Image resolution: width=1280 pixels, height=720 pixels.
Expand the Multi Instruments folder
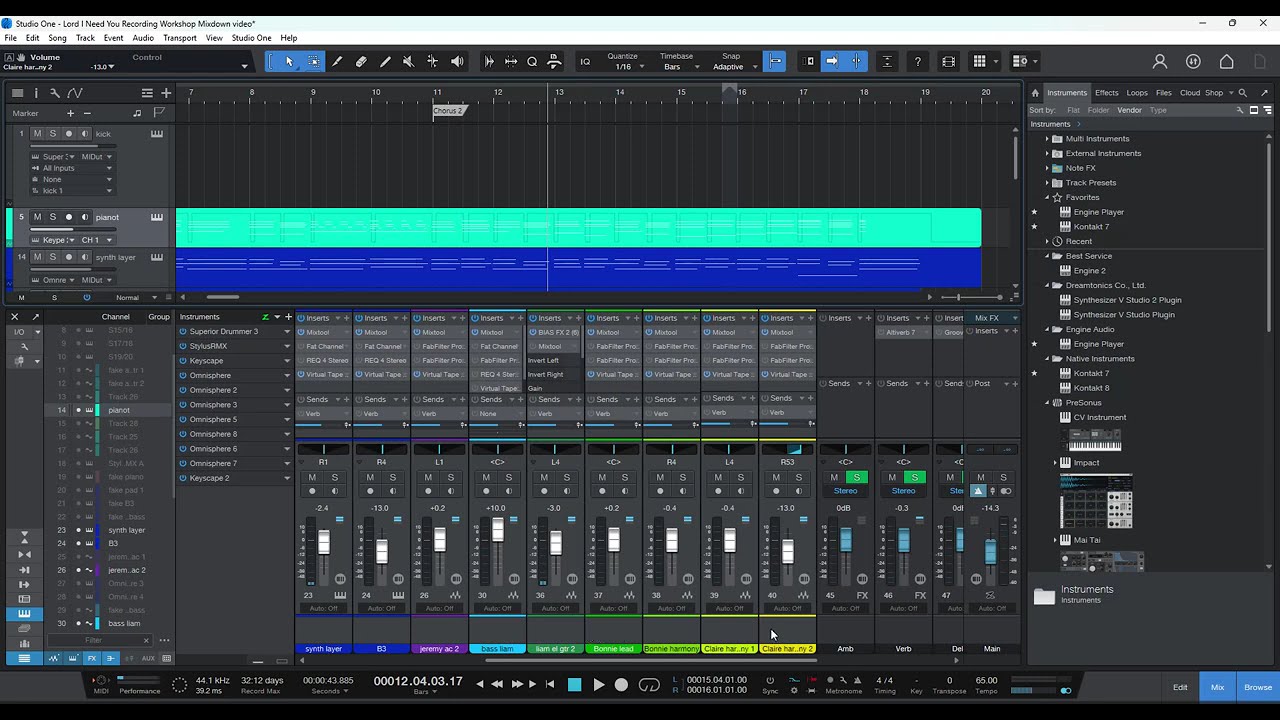pyautogui.click(x=1047, y=139)
